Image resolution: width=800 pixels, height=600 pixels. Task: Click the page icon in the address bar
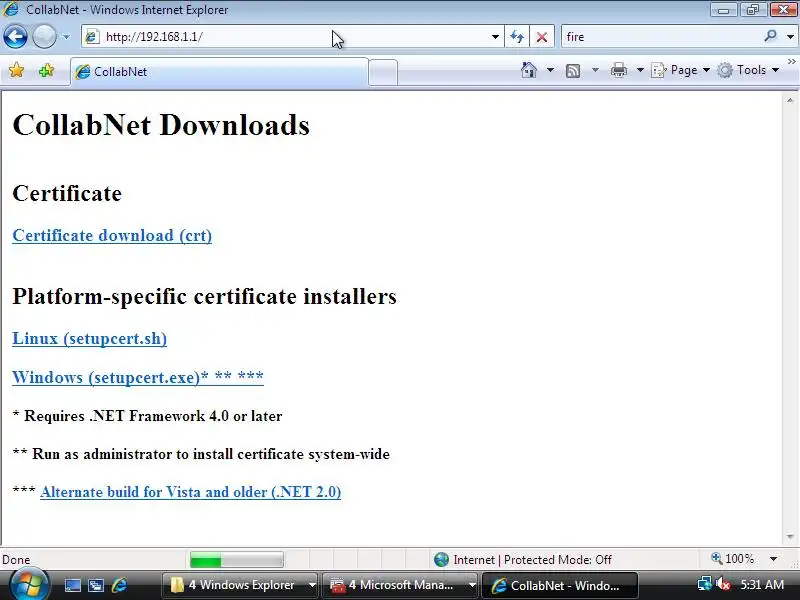tap(92, 37)
